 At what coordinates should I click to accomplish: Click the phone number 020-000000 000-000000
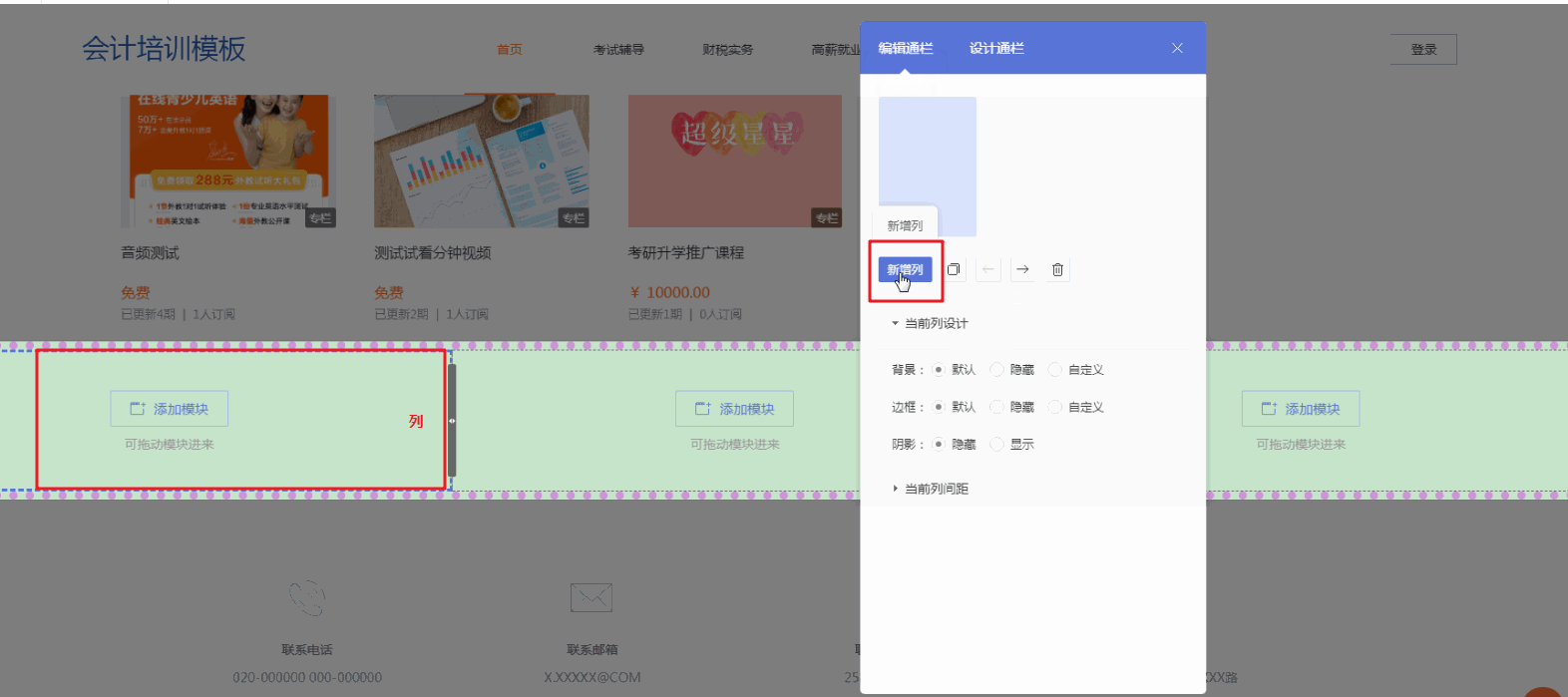pos(307,677)
